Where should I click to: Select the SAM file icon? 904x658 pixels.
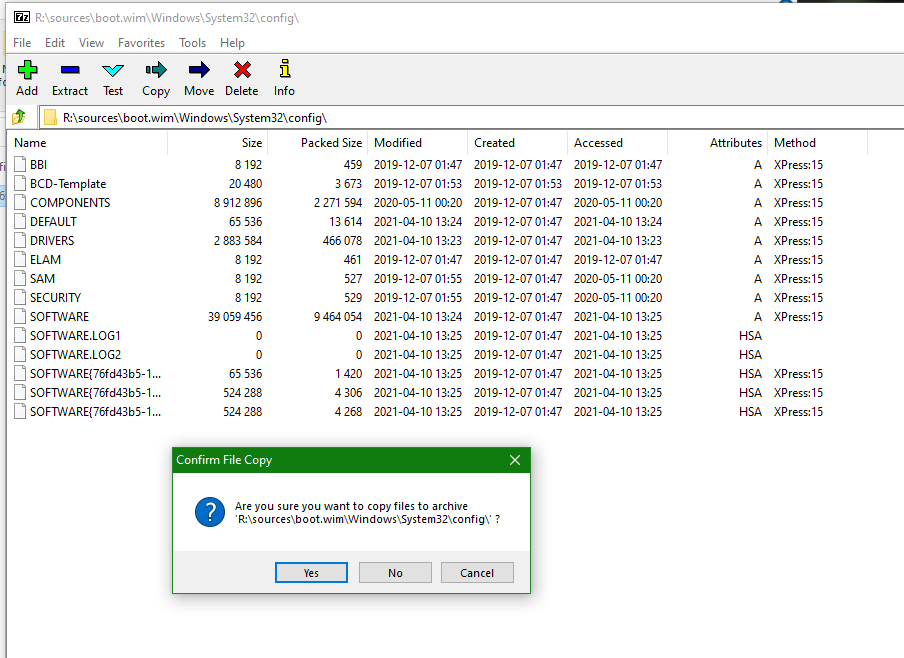coord(20,279)
